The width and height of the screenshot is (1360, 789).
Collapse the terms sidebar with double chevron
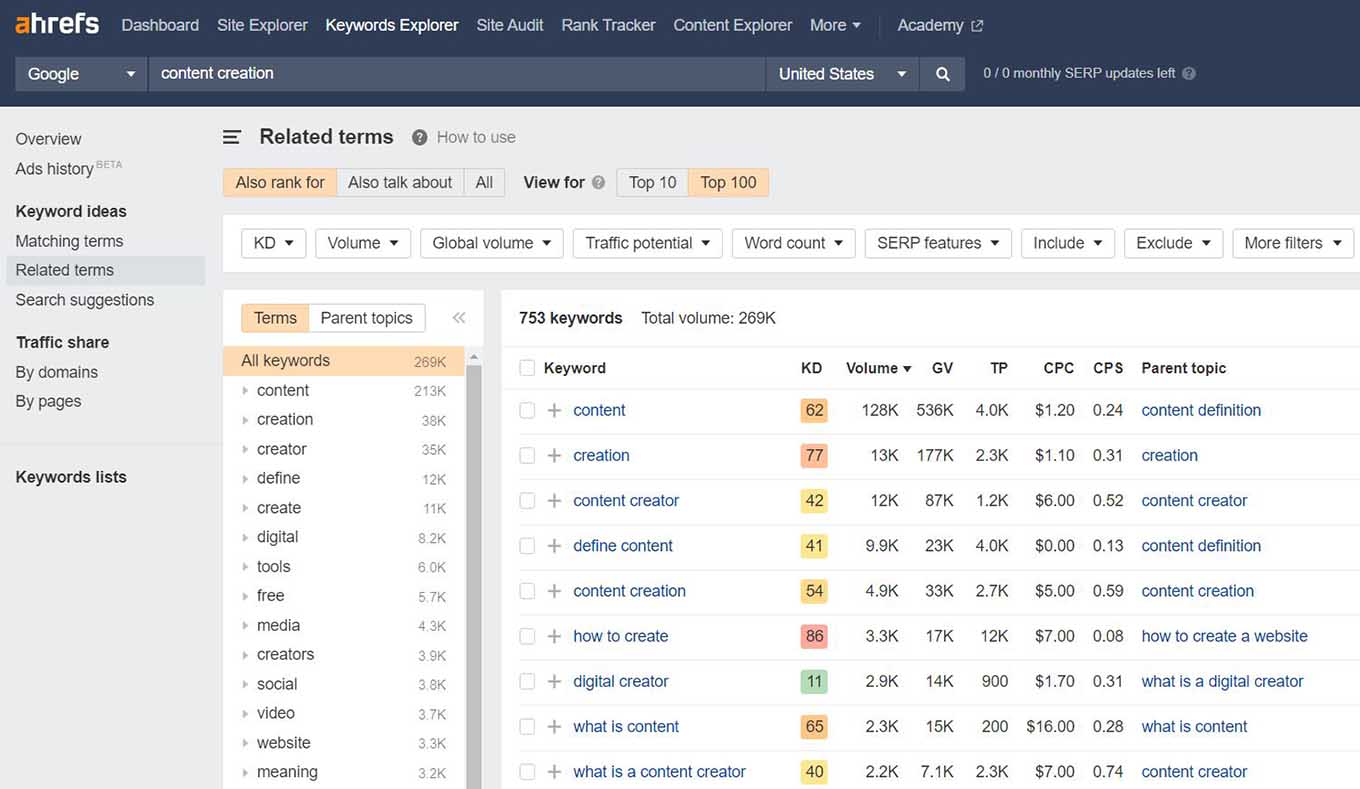point(459,318)
